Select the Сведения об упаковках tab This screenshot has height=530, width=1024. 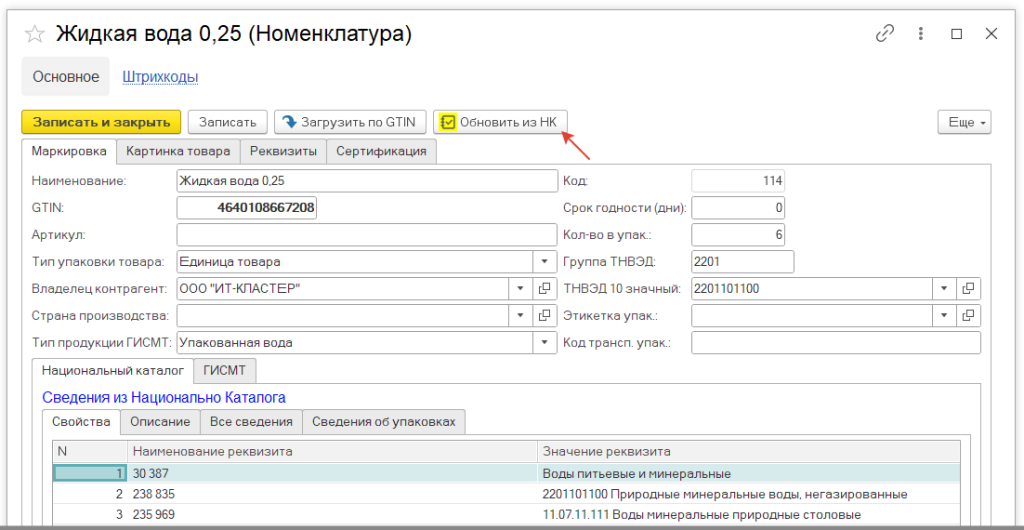(x=384, y=422)
